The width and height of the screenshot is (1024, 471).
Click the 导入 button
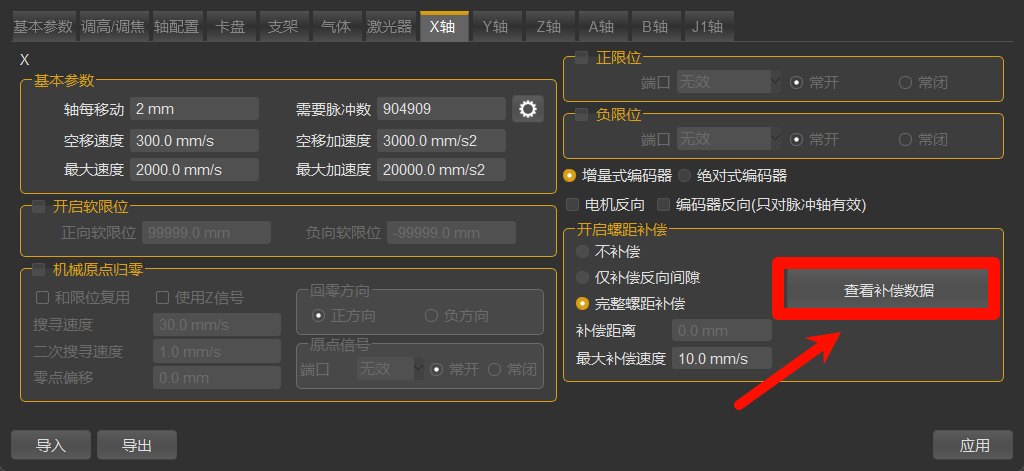[x=51, y=446]
